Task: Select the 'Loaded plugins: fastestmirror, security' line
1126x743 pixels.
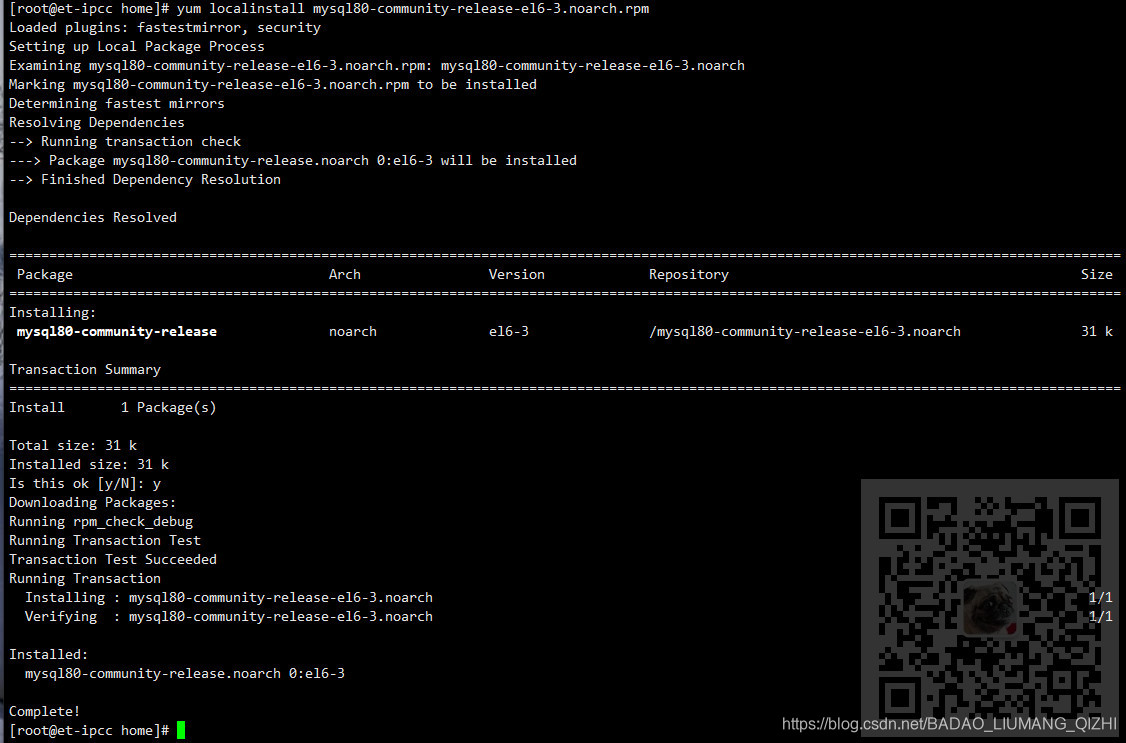Action: 164,27
